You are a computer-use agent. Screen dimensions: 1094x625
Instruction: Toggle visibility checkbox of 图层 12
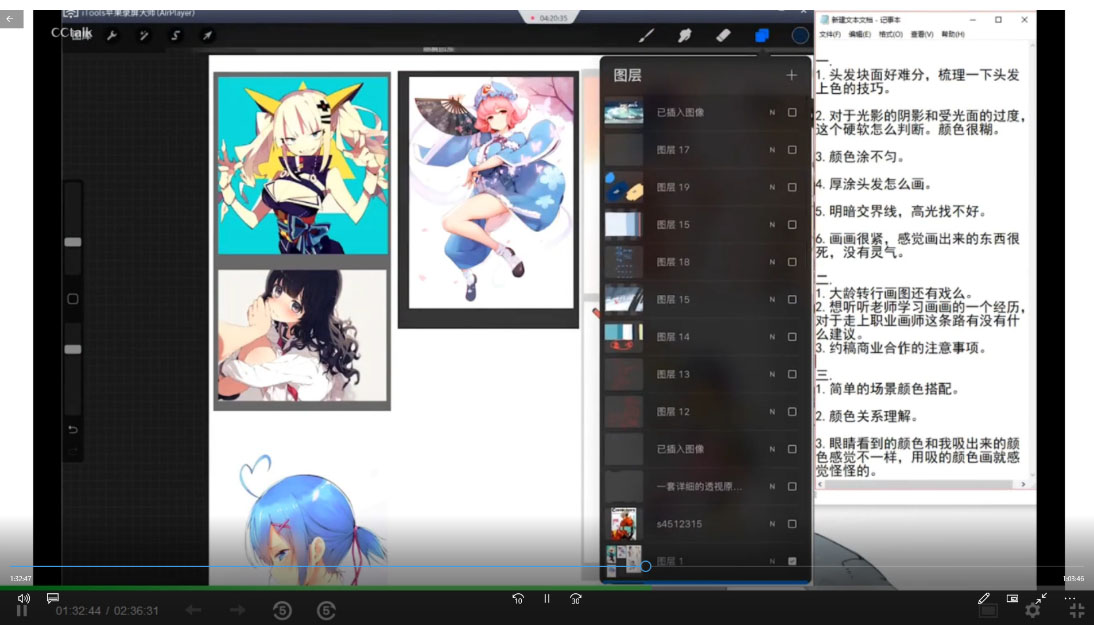[x=792, y=412]
